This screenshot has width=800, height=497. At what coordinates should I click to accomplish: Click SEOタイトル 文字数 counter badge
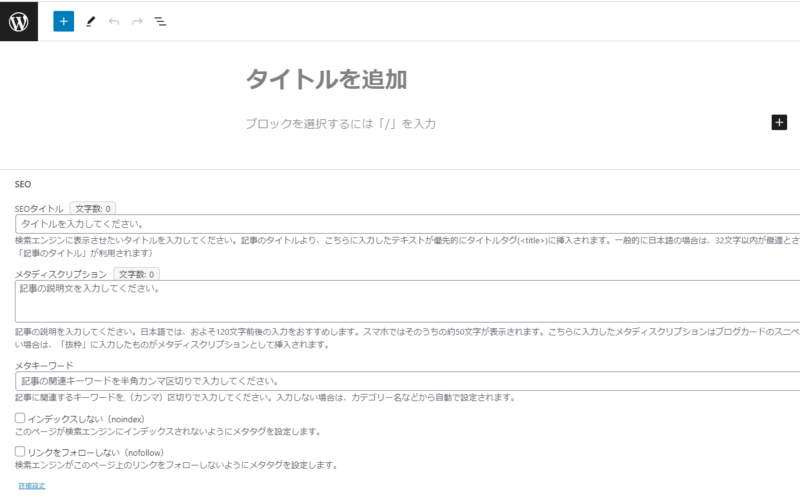coord(95,208)
